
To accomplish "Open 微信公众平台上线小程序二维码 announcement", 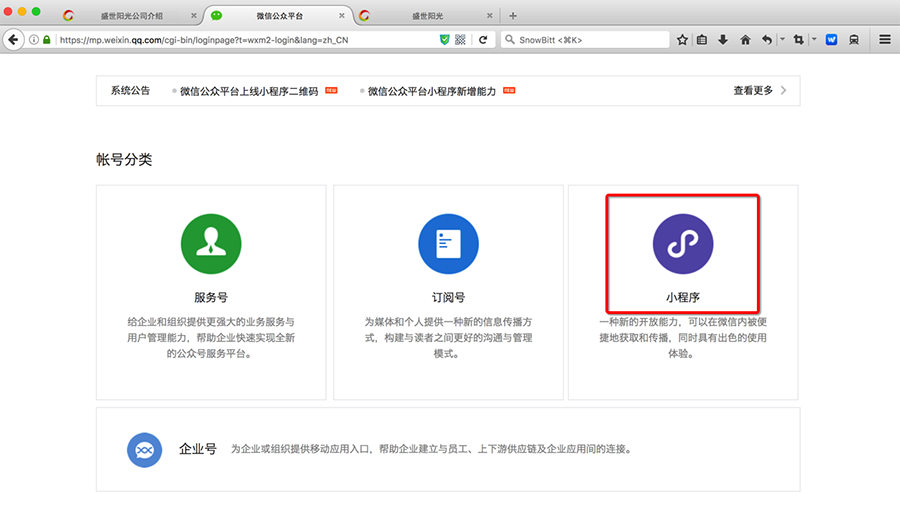I will pos(249,91).
